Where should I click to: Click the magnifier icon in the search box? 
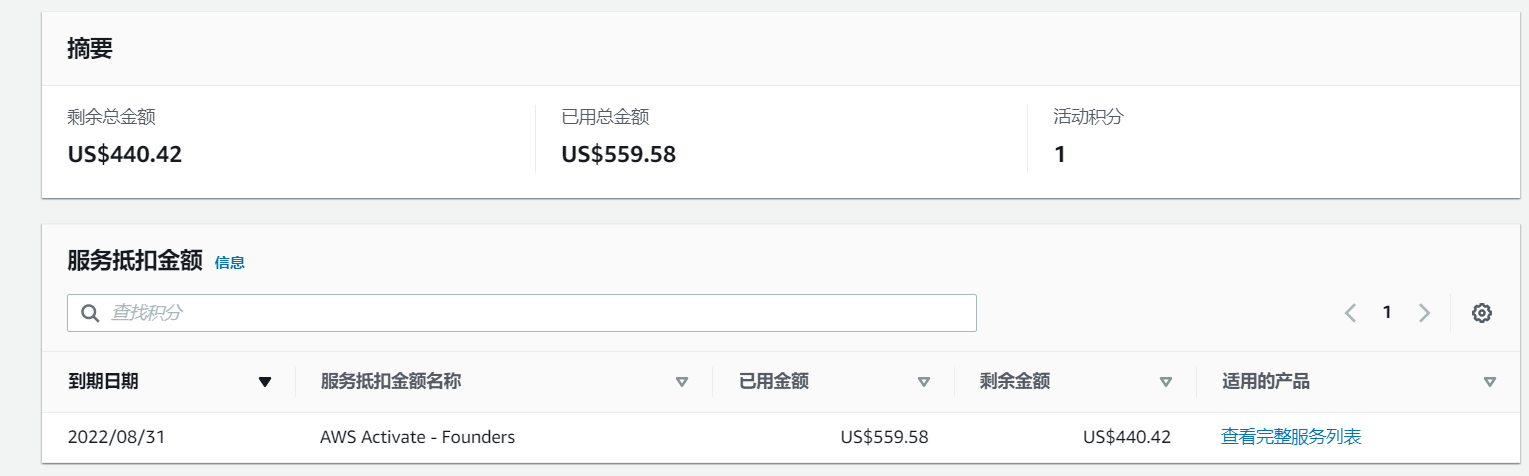(90, 313)
